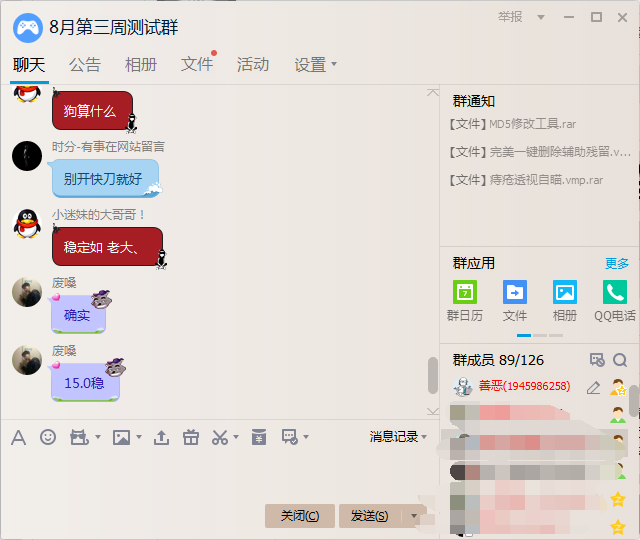The height and width of the screenshot is (540, 640).
Task: Open the emoji smiley picker
Action: point(47,437)
